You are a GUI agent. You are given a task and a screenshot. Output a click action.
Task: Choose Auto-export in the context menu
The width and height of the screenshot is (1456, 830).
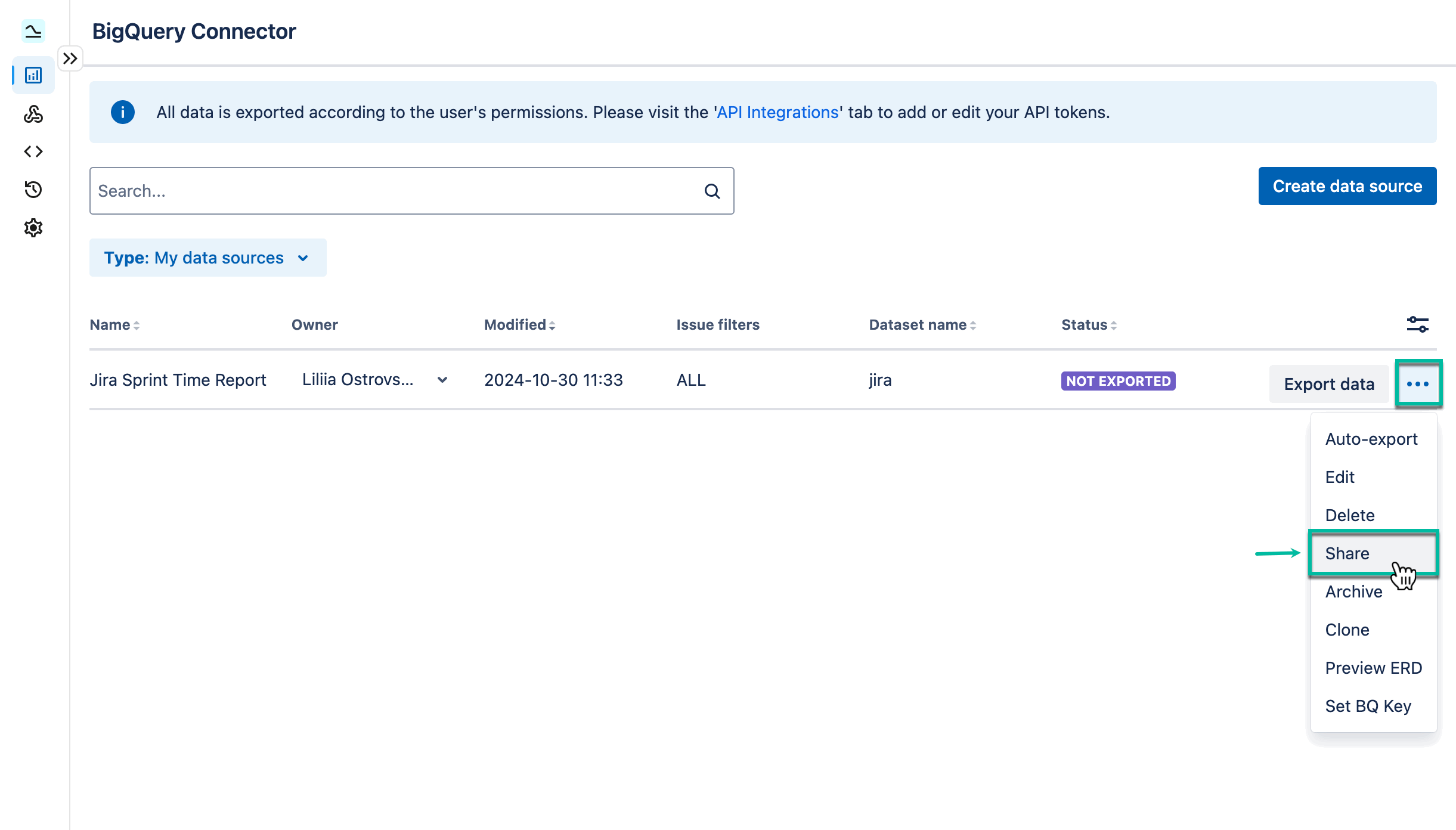click(x=1371, y=439)
